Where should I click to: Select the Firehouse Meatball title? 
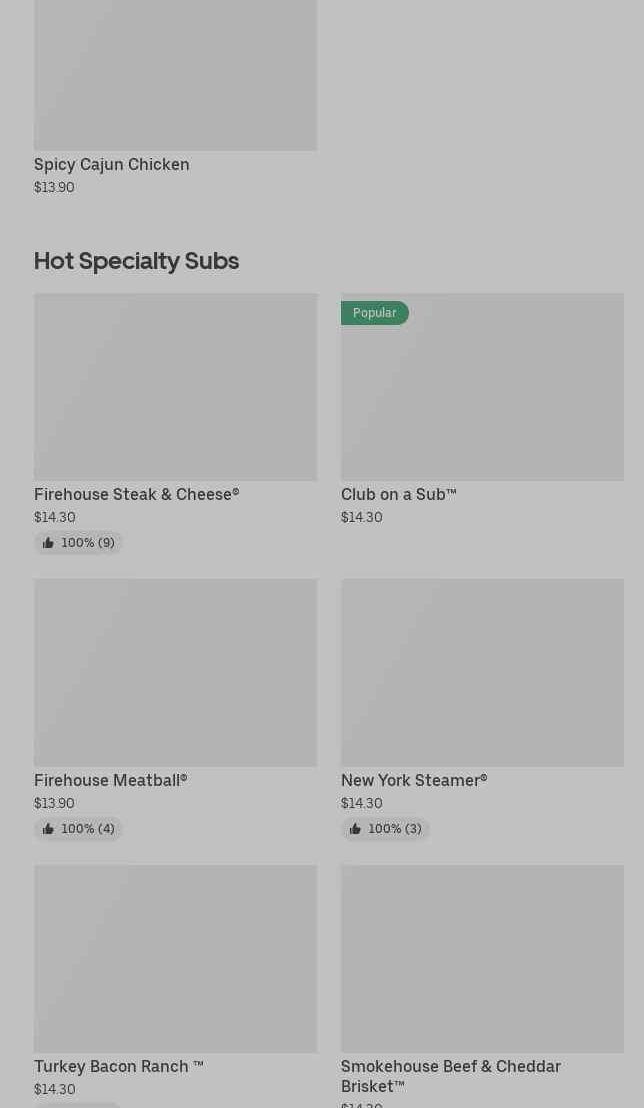click(110, 780)
